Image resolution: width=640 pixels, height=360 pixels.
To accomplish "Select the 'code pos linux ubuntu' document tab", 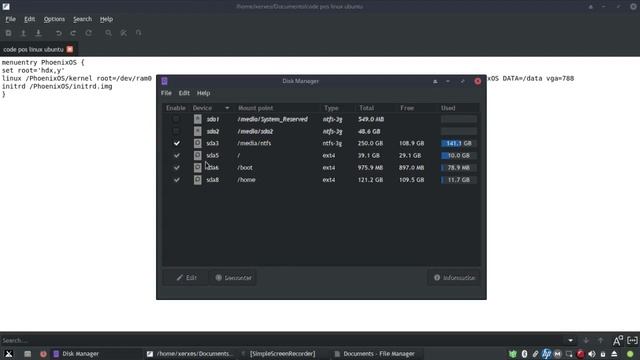I will tap(33, 49).
